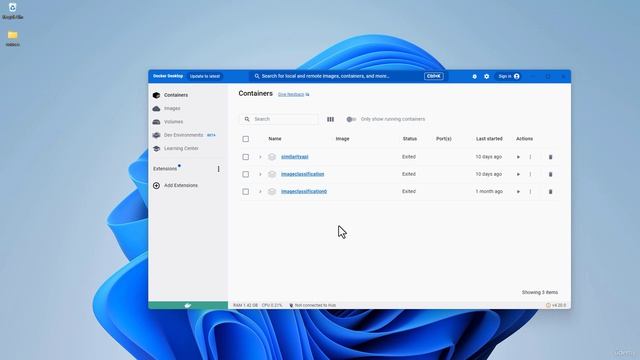This screenshot has width=640, height=360.
Task: Click the Docker whale icon in the bottom status bar
Action: point(188,305)
